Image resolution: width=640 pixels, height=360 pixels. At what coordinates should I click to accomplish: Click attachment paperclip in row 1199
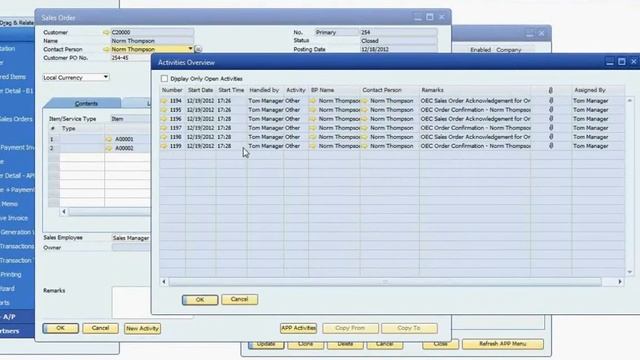551,145
